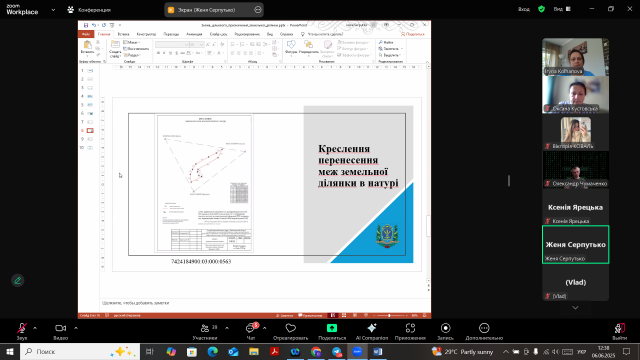Open Дополнительно more options

coord(484,331)
